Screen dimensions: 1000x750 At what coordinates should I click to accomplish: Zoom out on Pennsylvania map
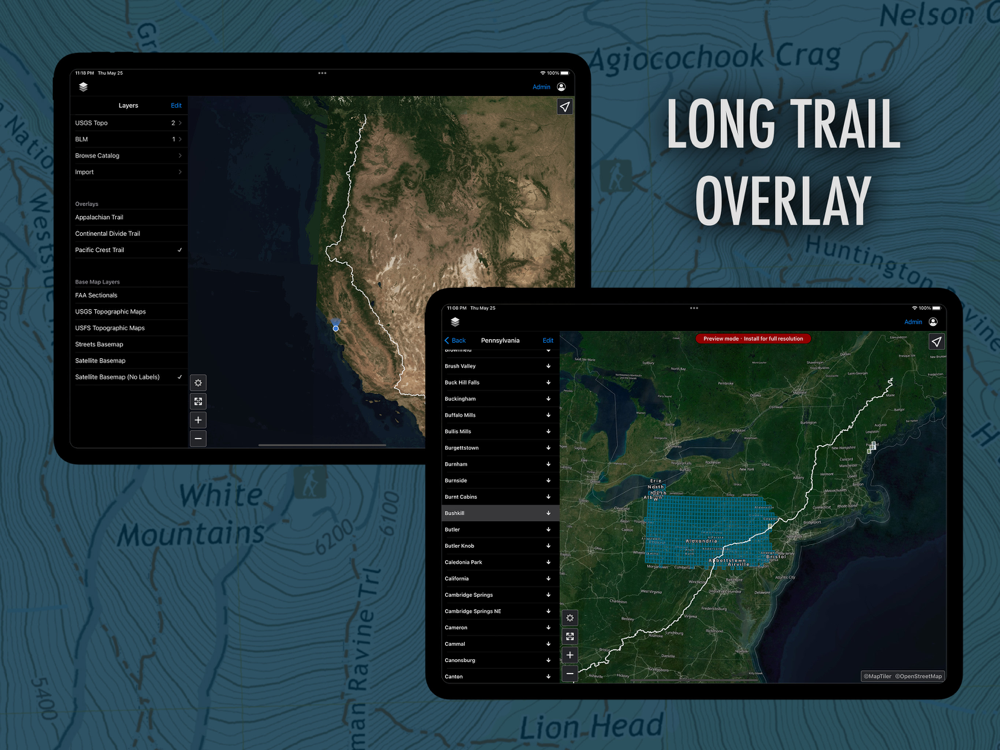[570, 673]
